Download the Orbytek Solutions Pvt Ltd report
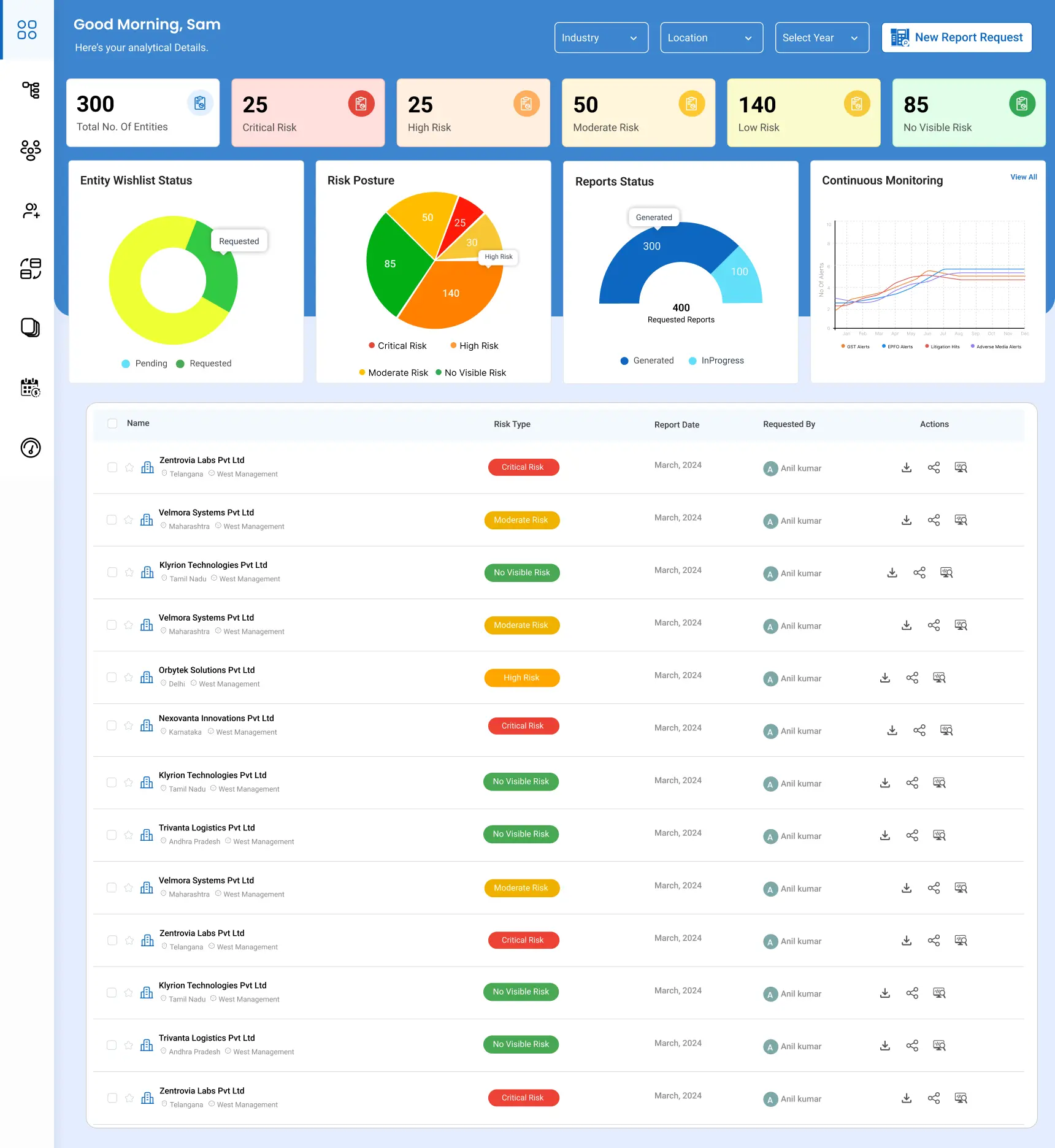The width and height of the screenshot is (1055, 1148). pos(884,678)
